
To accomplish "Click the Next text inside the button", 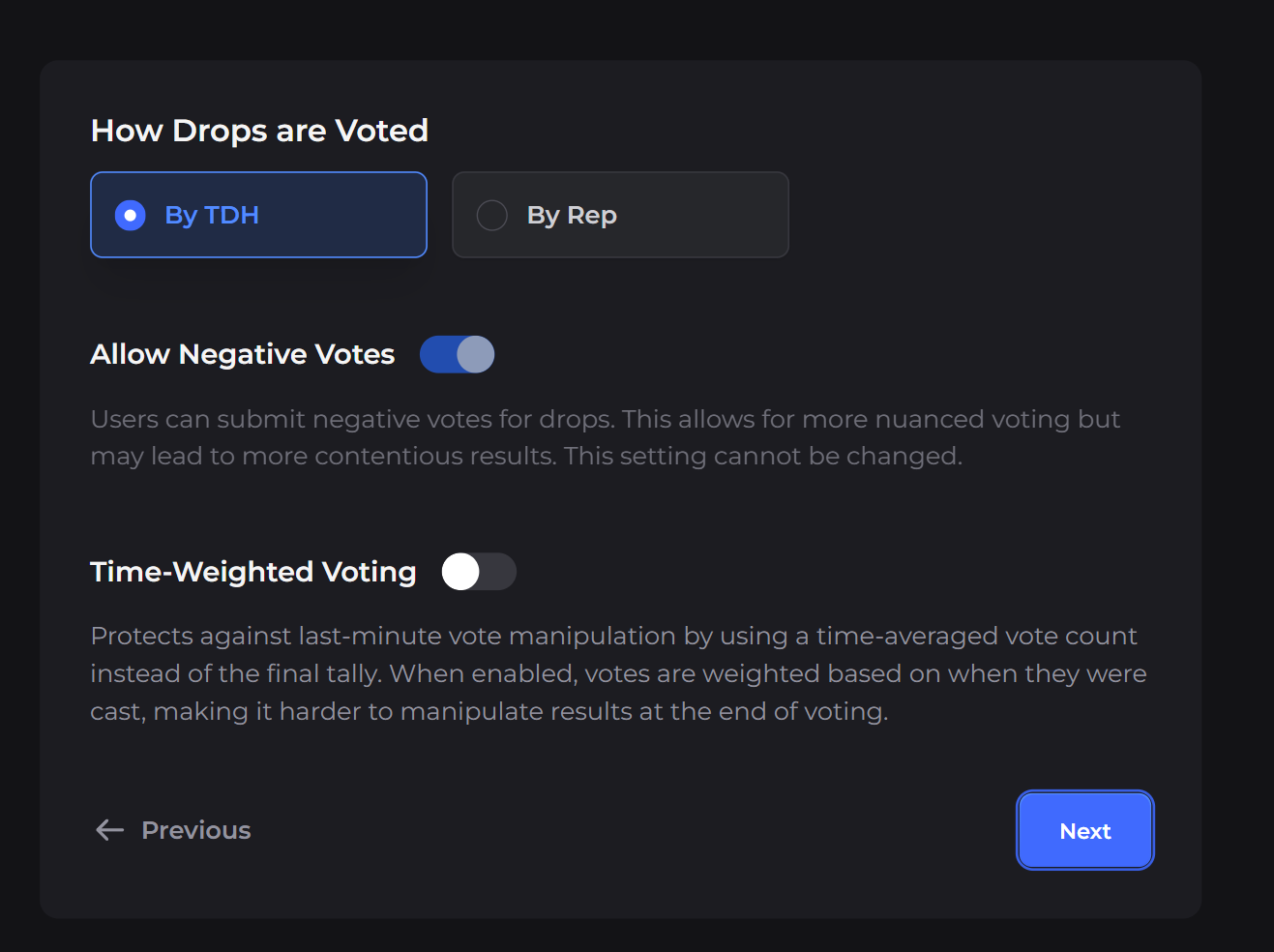I will click(x=1084, y=831).
